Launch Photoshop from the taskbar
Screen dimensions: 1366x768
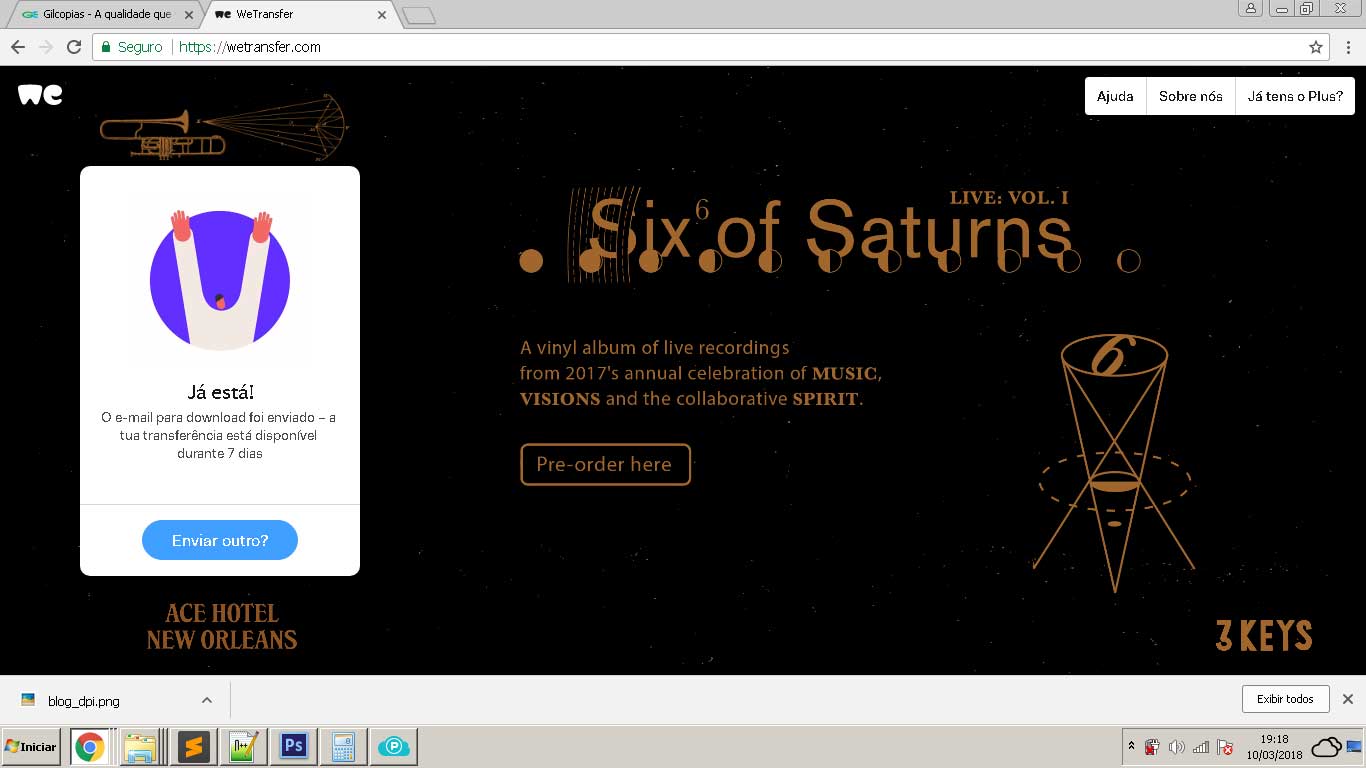click(294, 746)
